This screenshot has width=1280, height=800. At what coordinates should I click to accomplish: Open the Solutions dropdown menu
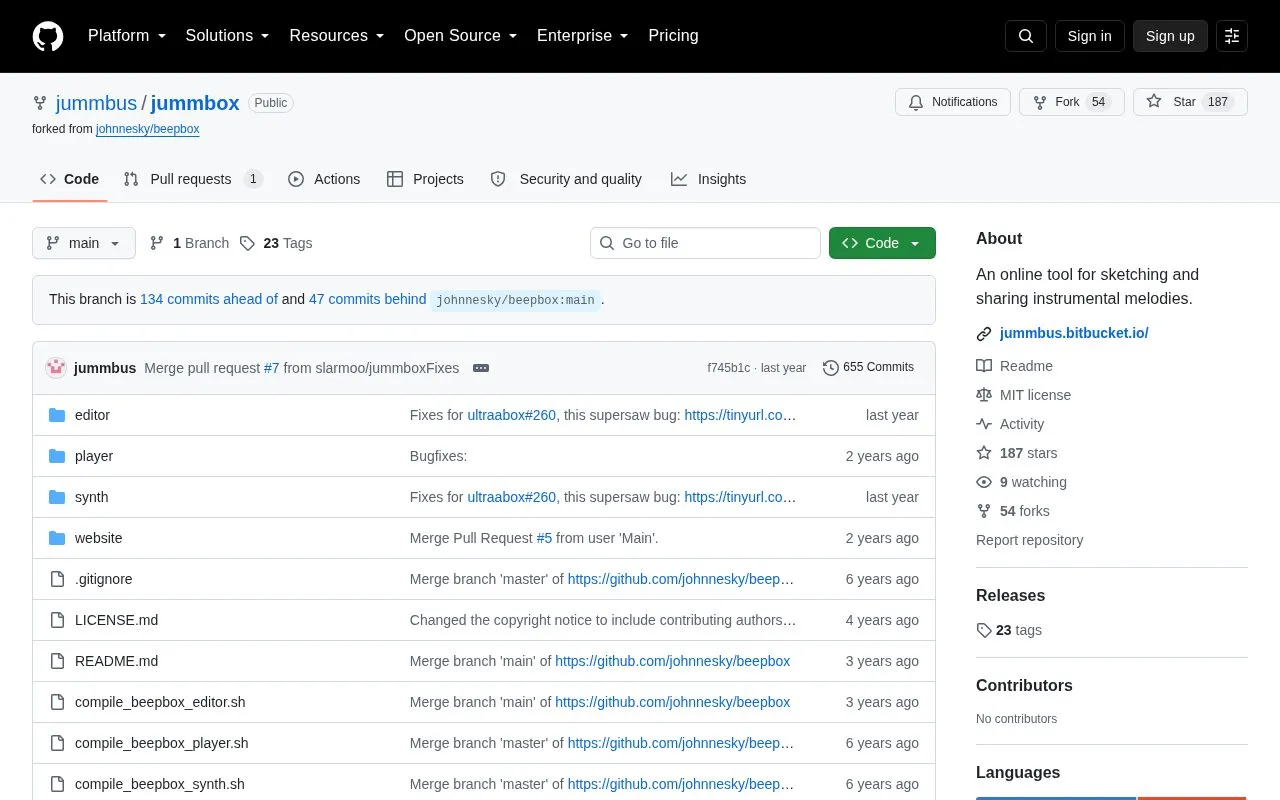click(x=228, y=36)
